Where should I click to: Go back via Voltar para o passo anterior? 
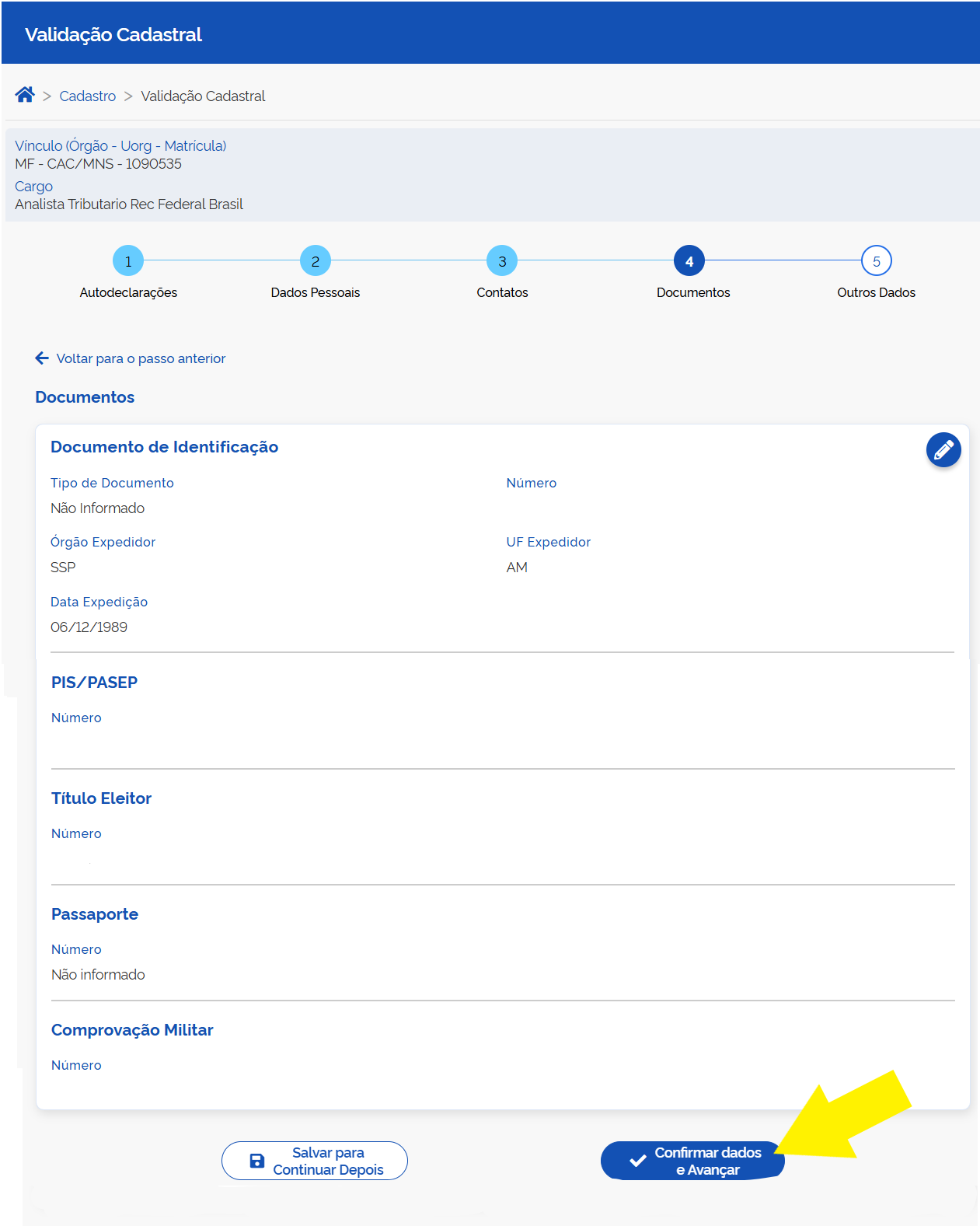click(x=141, y=358)
